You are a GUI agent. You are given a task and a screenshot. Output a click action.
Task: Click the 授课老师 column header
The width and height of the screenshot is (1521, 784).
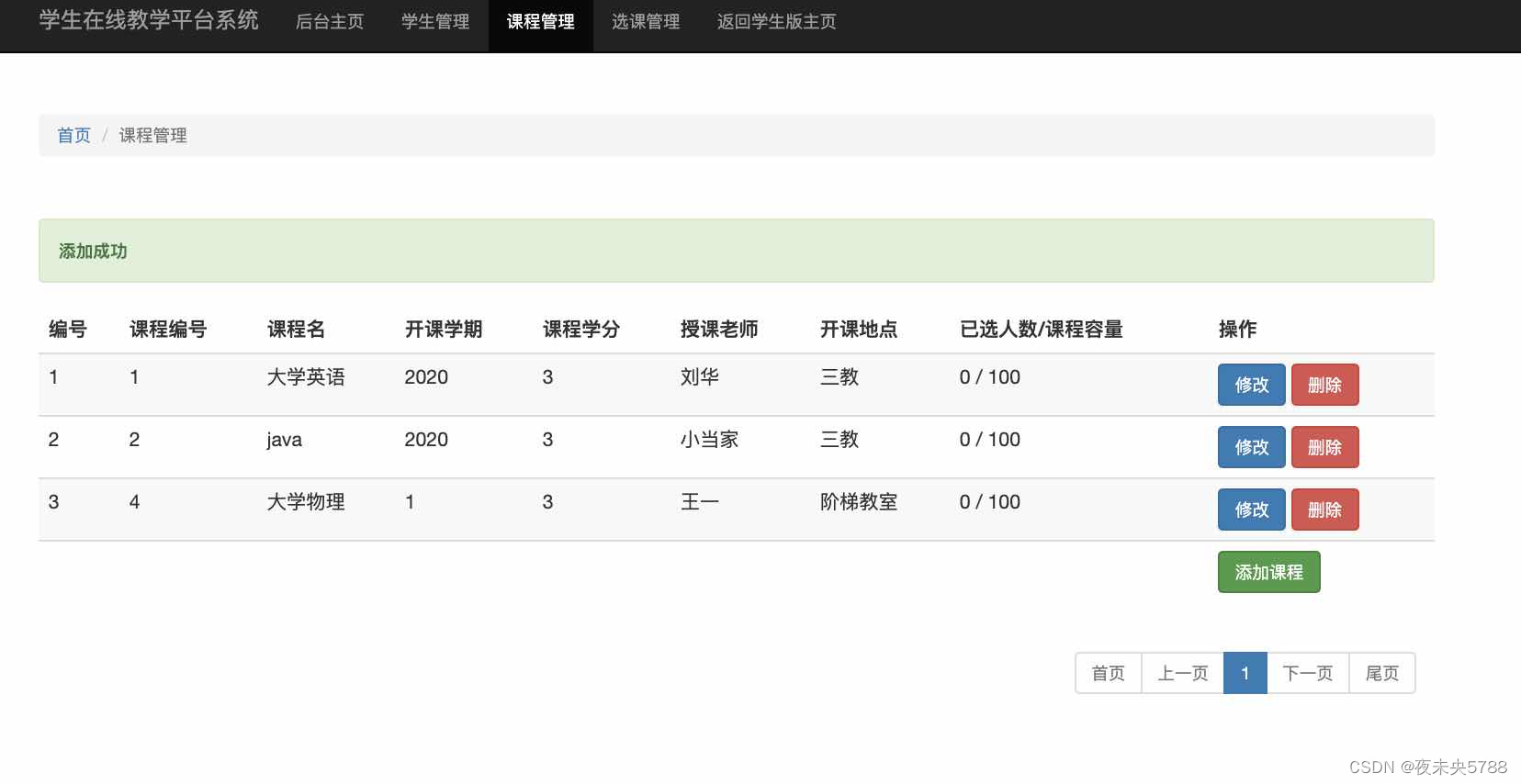pyautogui.click(x=719, y=329)
